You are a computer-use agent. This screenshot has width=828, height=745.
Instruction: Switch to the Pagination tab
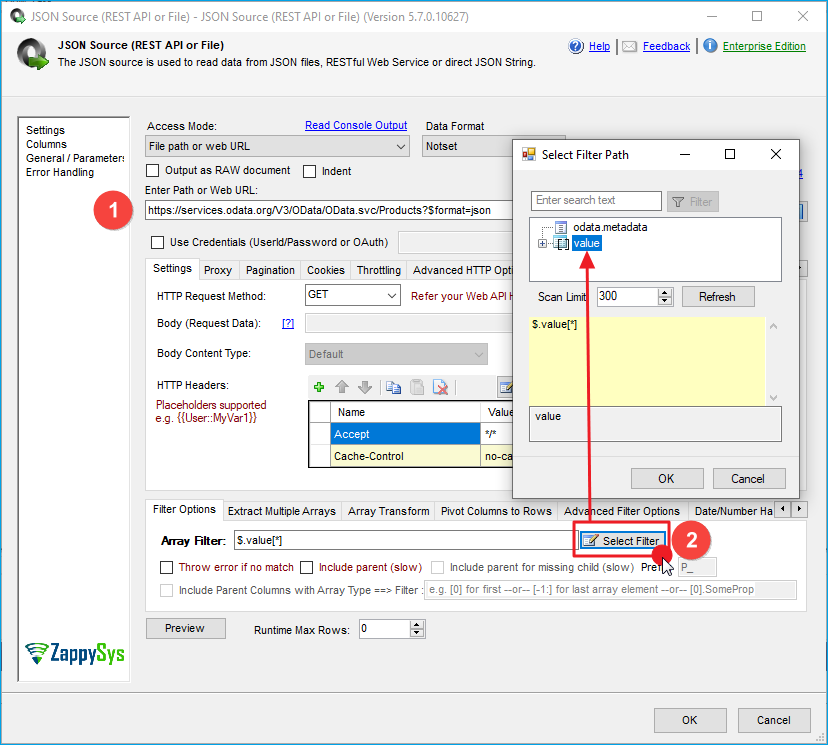[270, 270]
